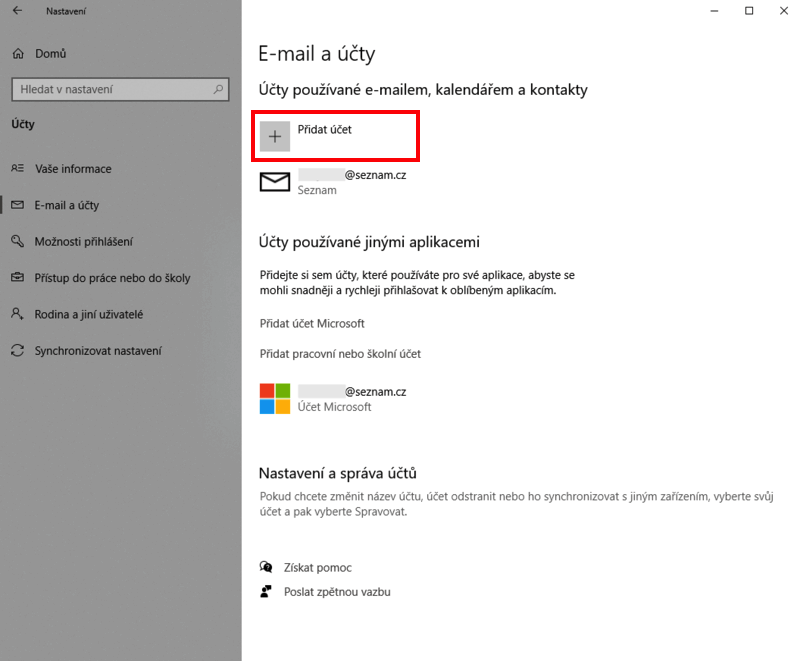Click Poslat zpětnou vazbu link
Image resolution: width=800 pixels, height=661 pixels.
337,592
